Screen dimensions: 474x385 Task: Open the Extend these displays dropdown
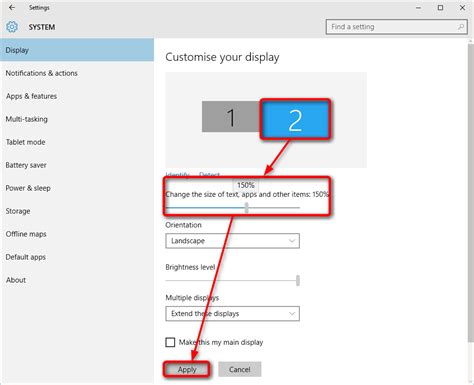(x=232, y=314)
